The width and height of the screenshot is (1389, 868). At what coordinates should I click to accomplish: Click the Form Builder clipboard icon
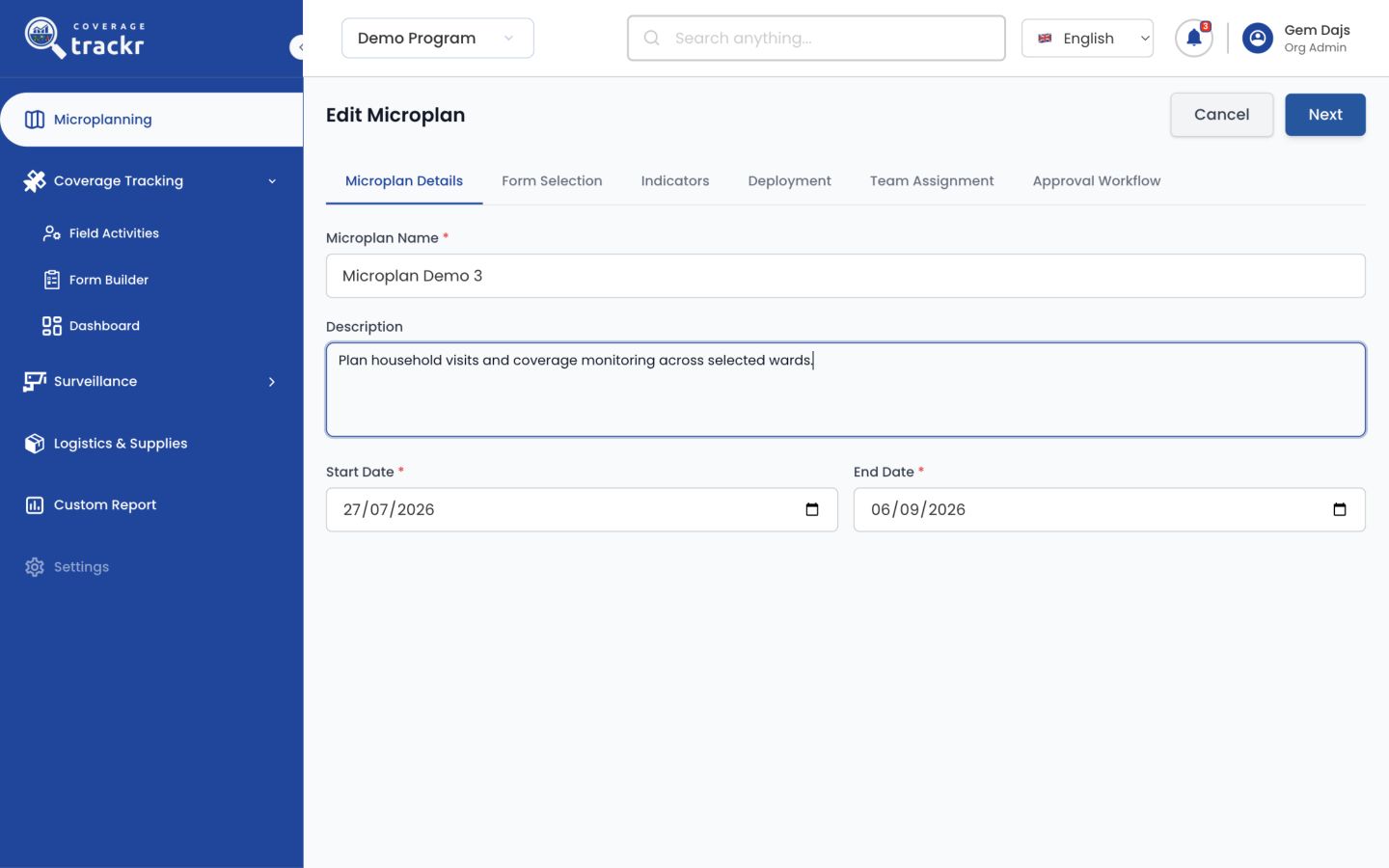pyautogui.click(x=52, y=280)
